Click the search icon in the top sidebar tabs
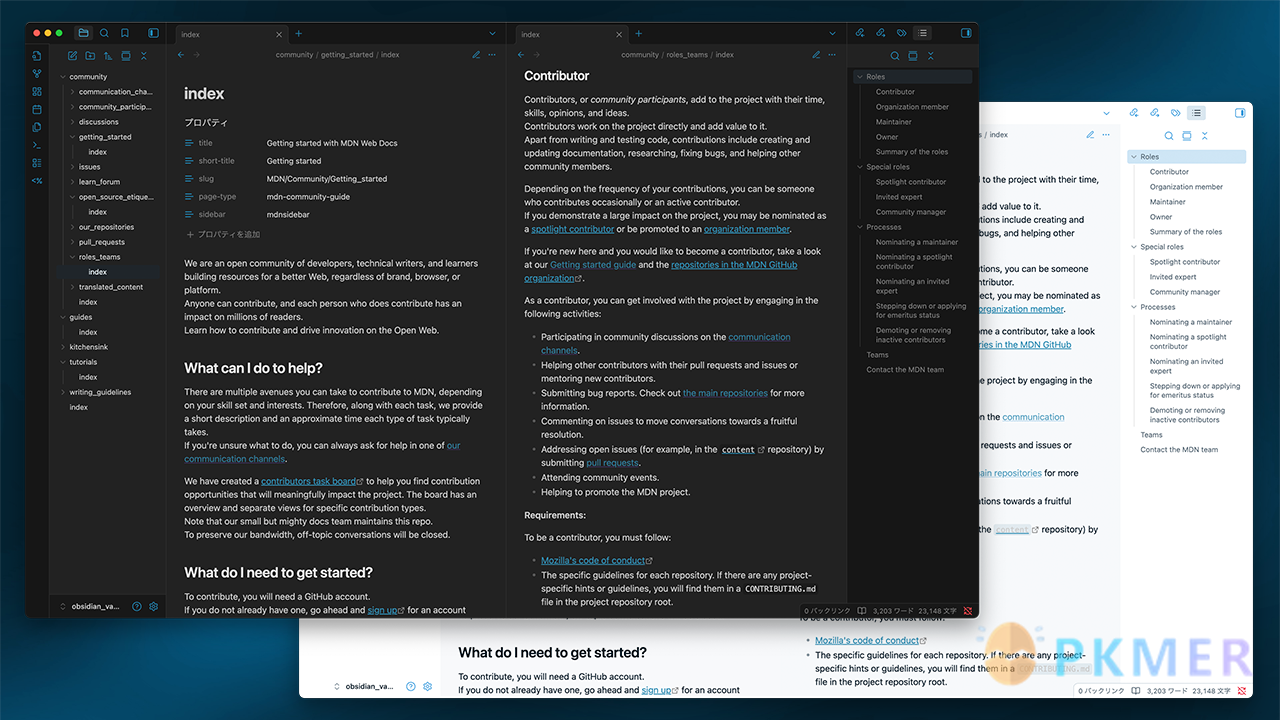Screen dimensions: 1280x720 (x=104, y=33)
